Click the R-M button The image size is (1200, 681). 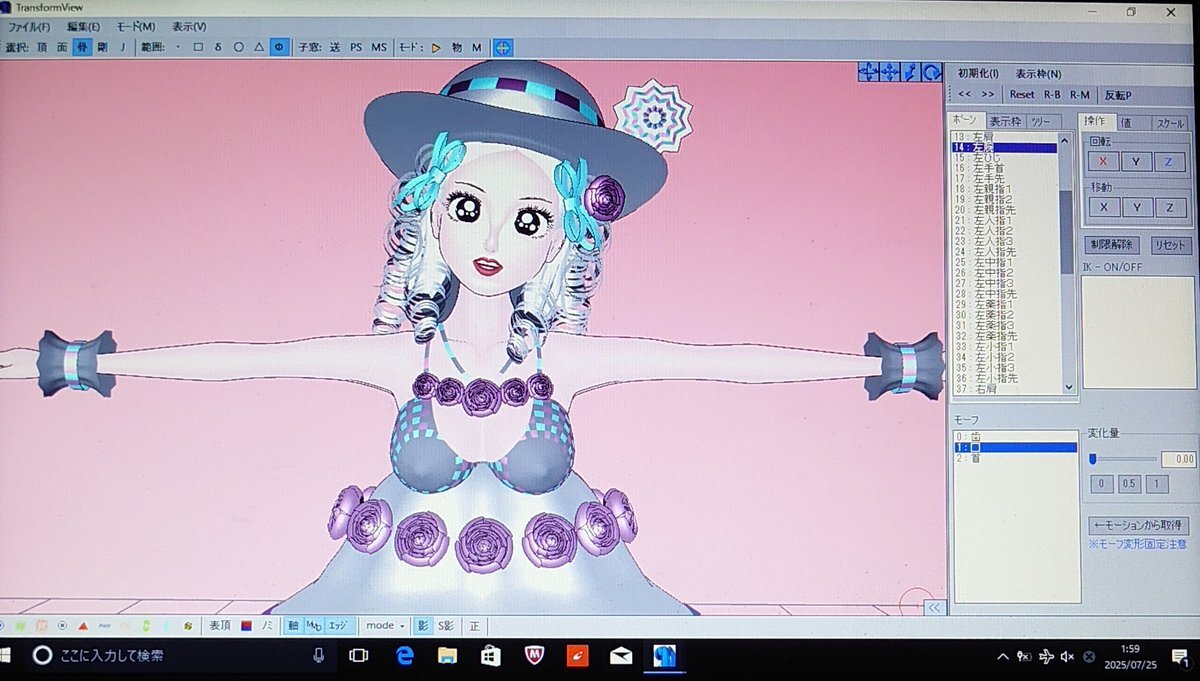(1080, 94)
